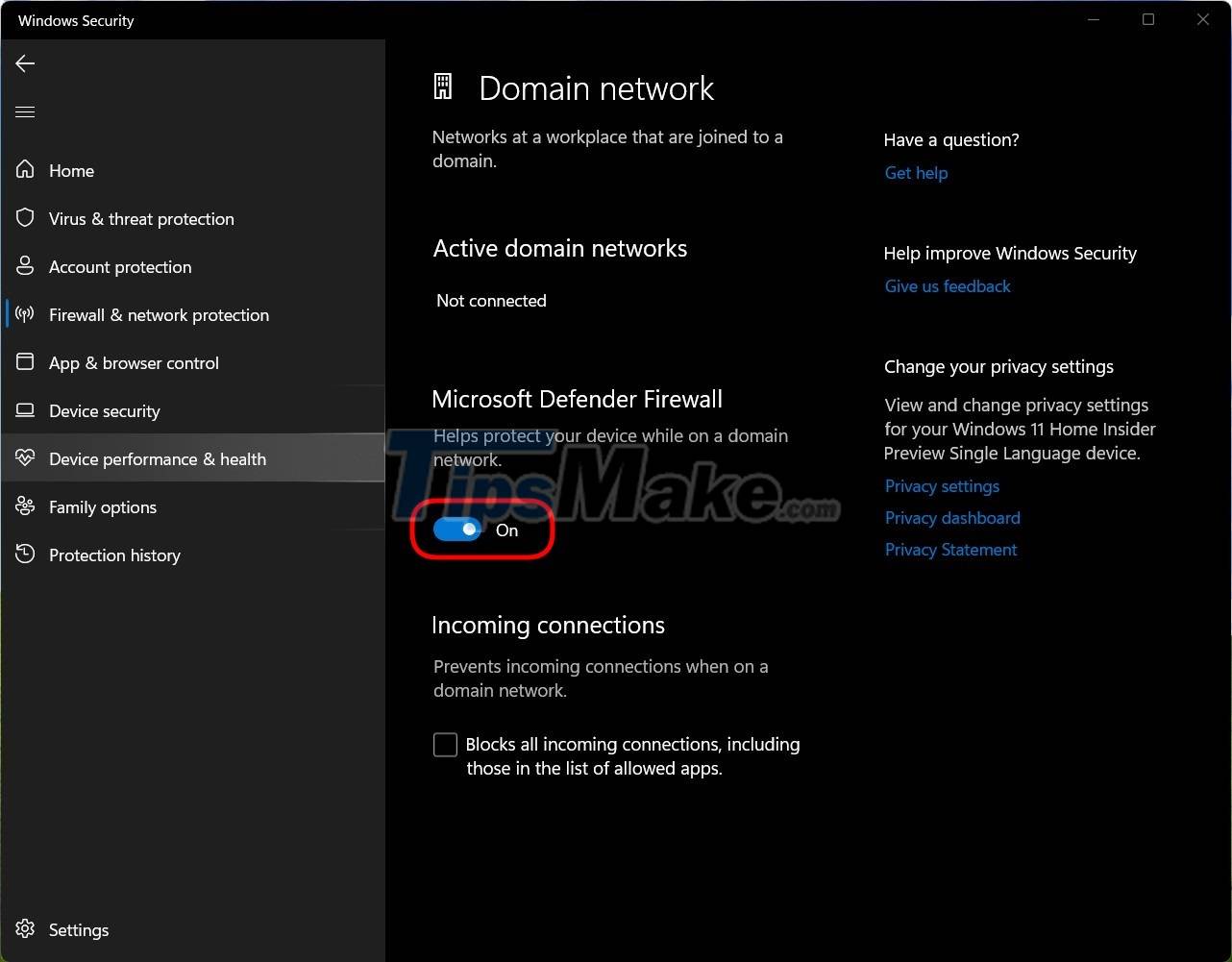Viewport: 1232px width, 962px height.
Task: Click Incoming connections heading
Action: point(548,625)
